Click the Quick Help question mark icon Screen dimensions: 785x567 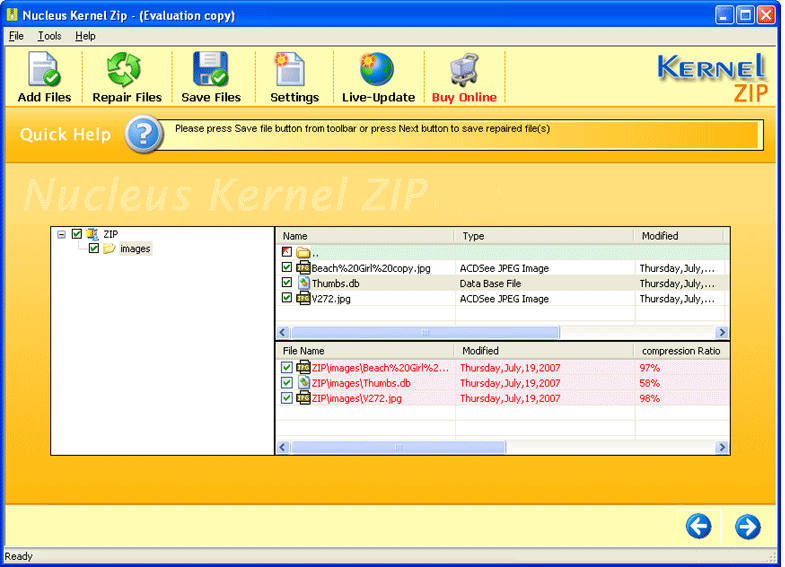(x=144, y=134)
